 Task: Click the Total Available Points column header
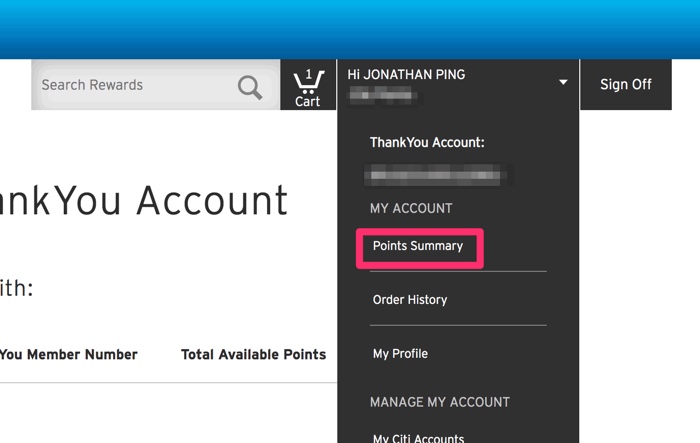point(253,354)
